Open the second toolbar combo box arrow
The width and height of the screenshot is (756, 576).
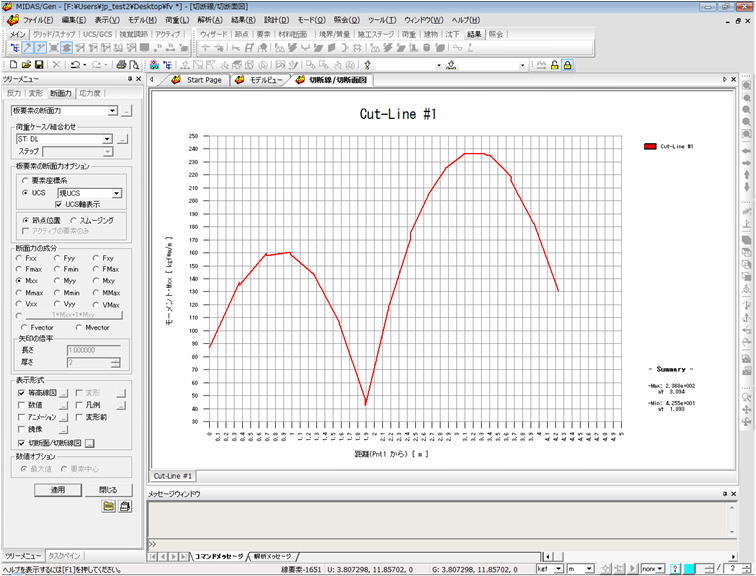coord(522,65)
